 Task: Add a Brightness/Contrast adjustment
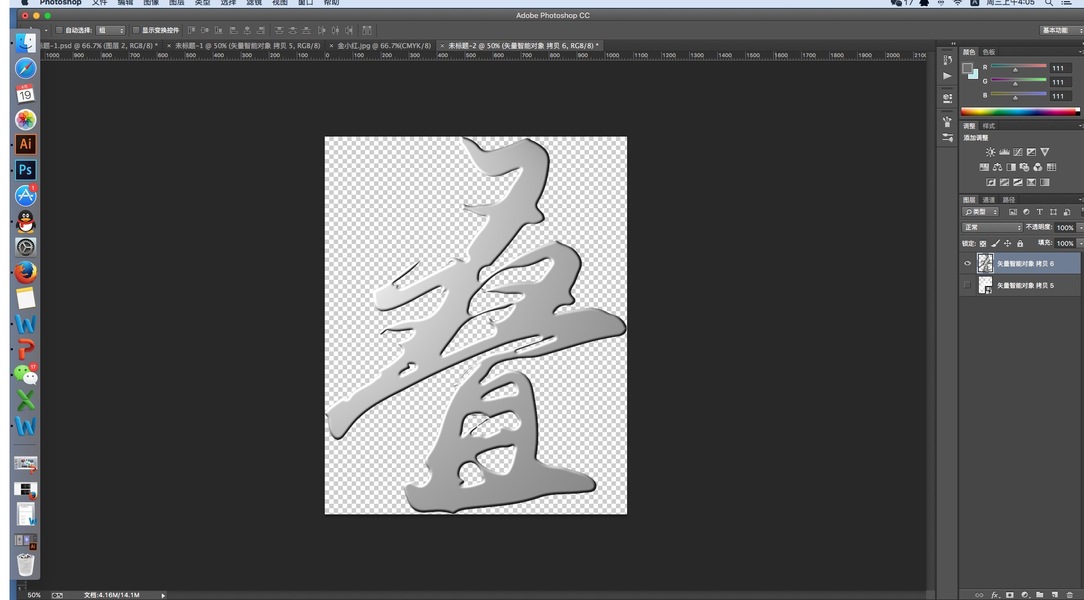click(x=991, y=152)
